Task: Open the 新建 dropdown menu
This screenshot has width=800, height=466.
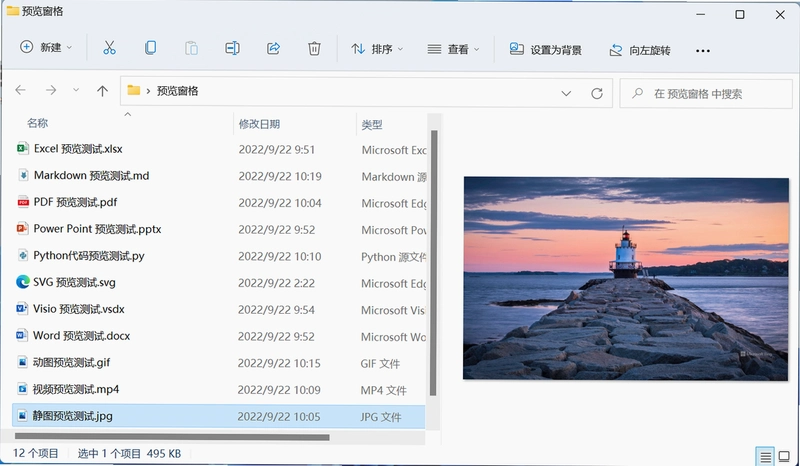Action: click(46, 47)
